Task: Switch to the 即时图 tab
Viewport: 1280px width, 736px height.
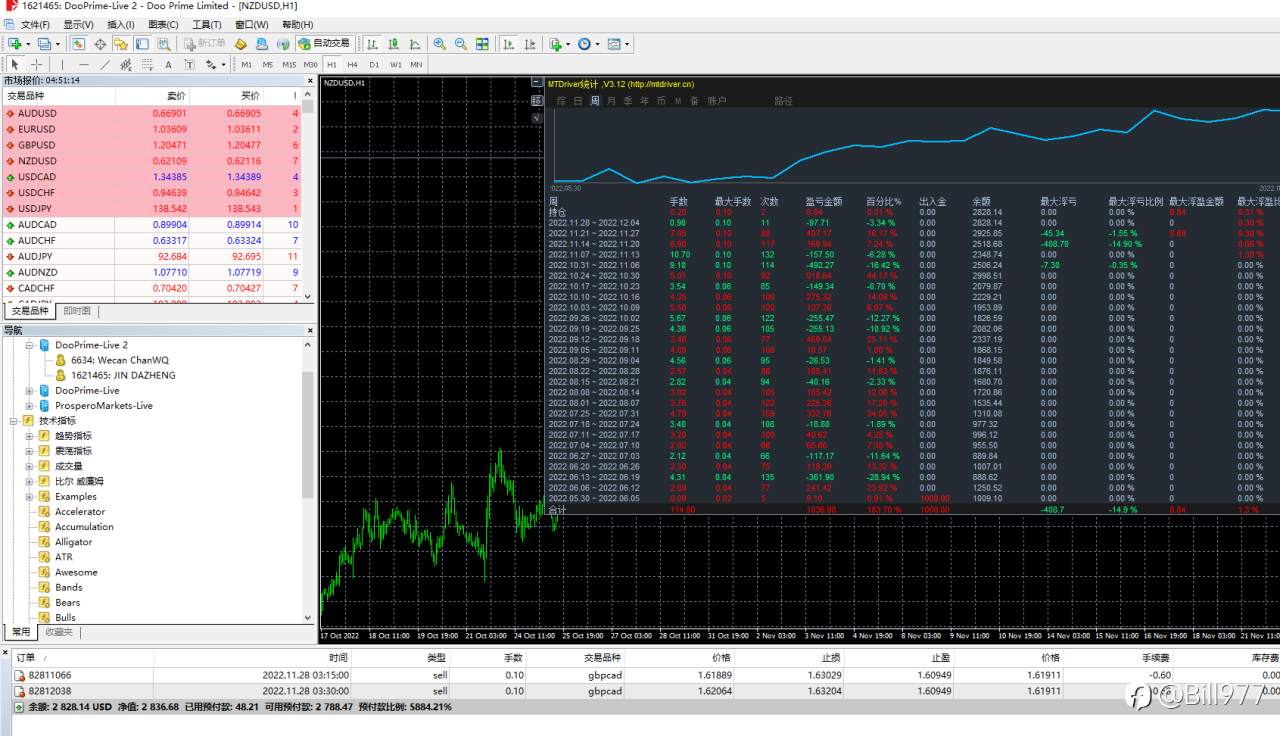Action: click(x=77, y=311)
